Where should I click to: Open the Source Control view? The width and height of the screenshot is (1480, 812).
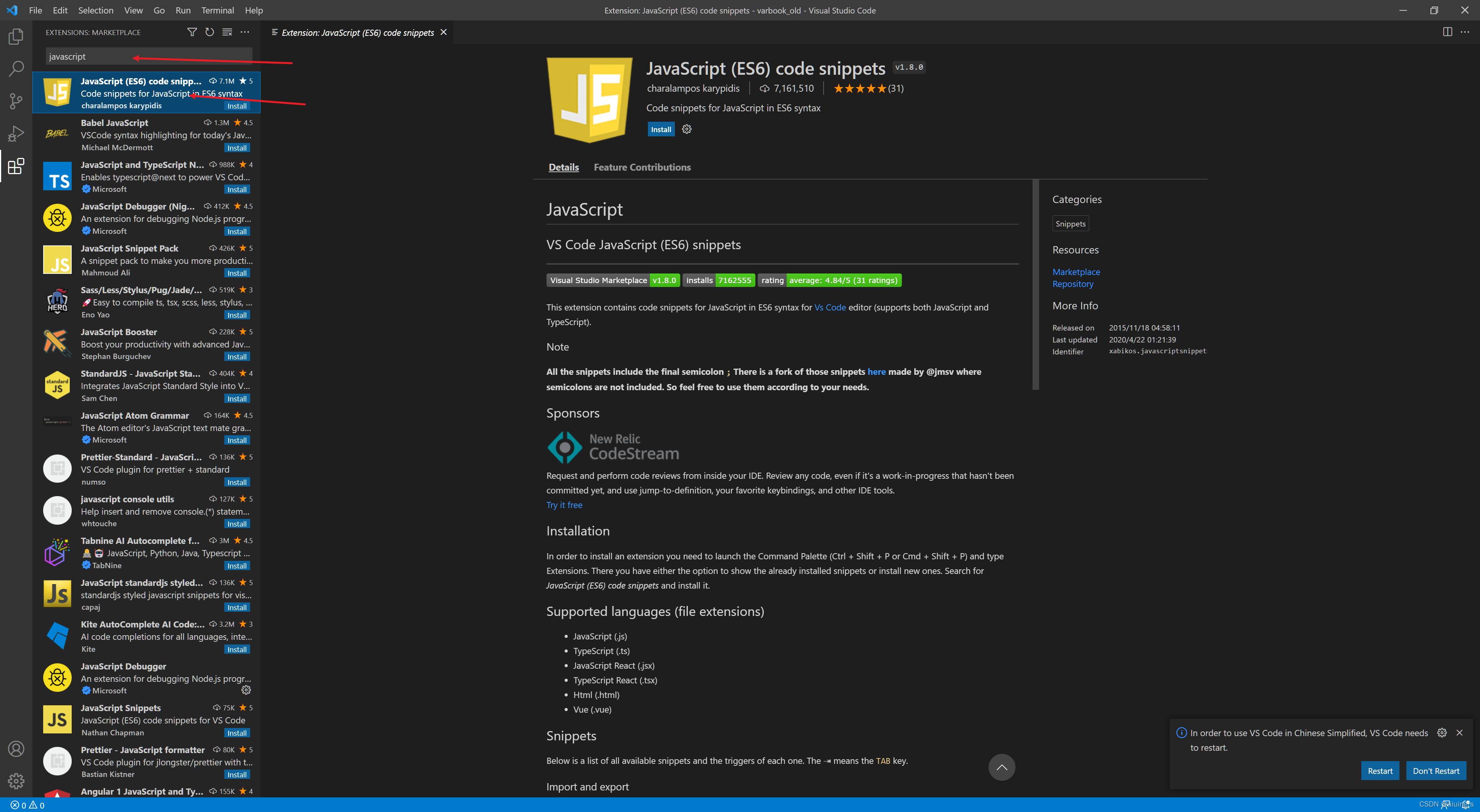pyautogui.click(x=16, y=102)
